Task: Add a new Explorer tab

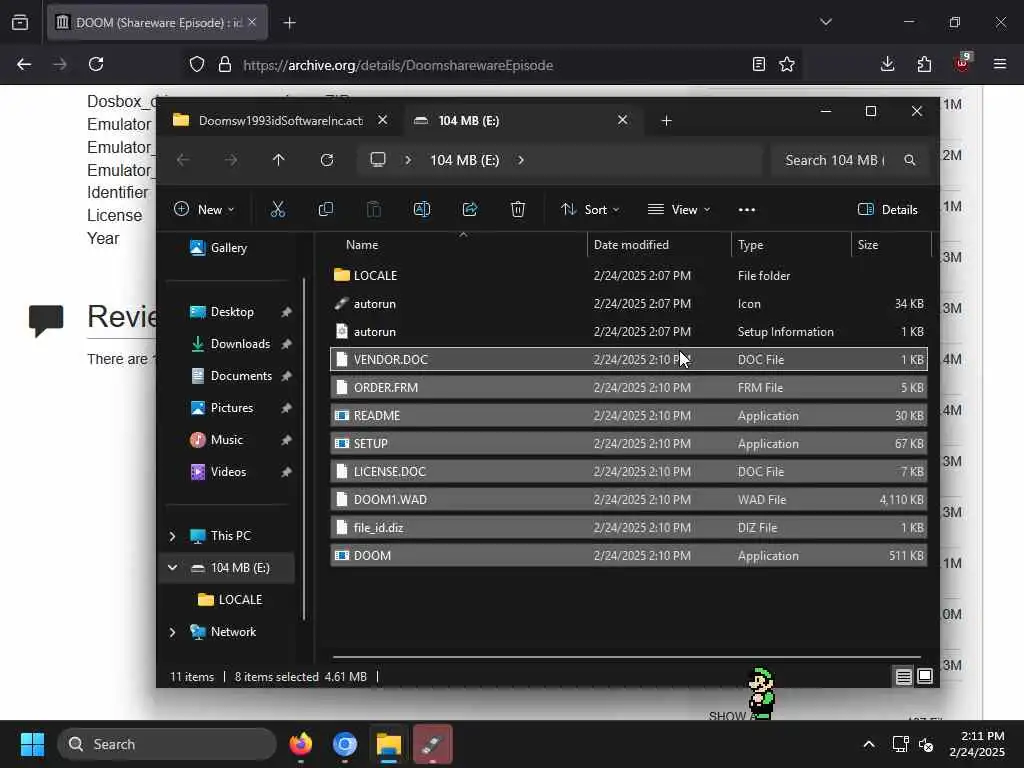Action: coord(666,120)
